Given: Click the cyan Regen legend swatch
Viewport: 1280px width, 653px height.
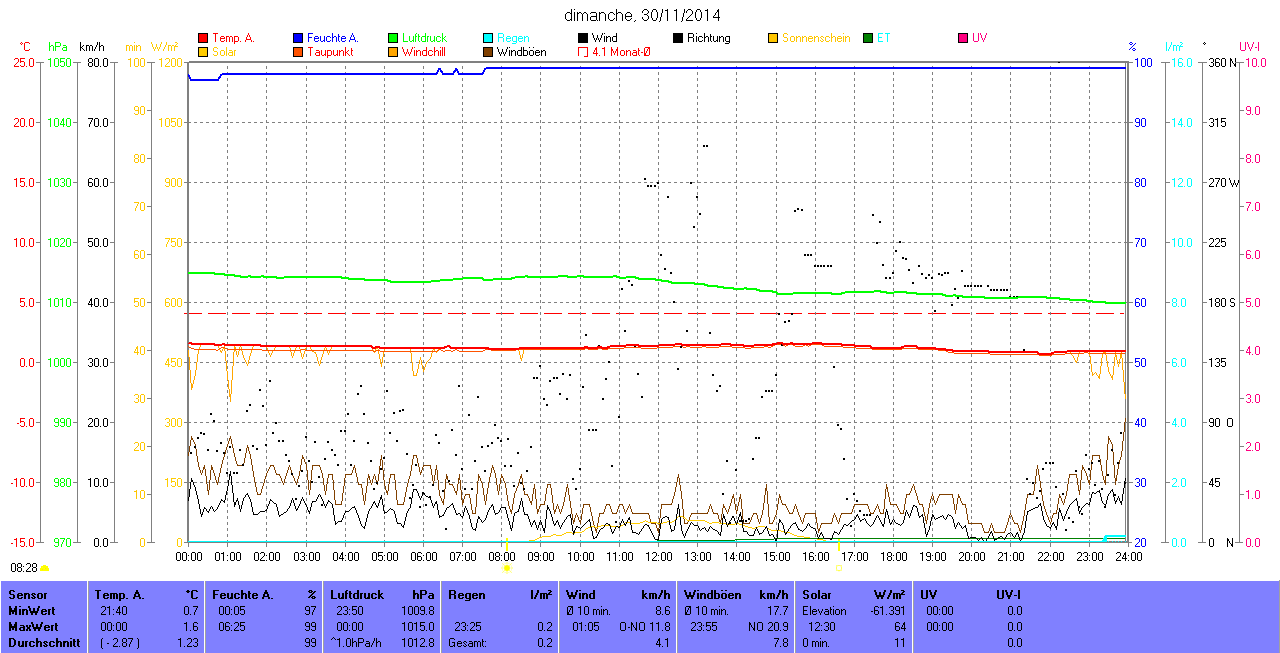Looking at the screenshot, I should pyautogui.click(x=488, y=38).
